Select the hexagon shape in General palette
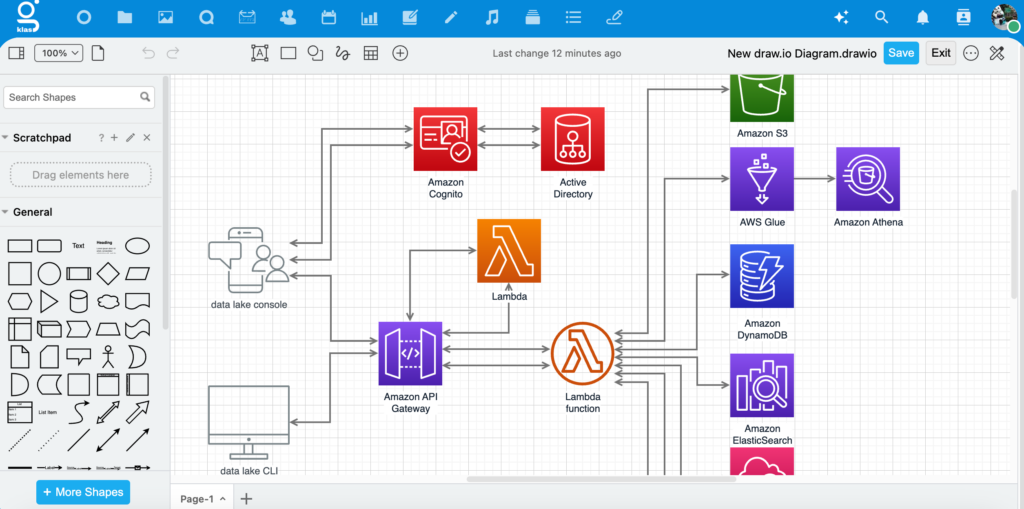Viewport: 1024px width, 509px height. 20,301
